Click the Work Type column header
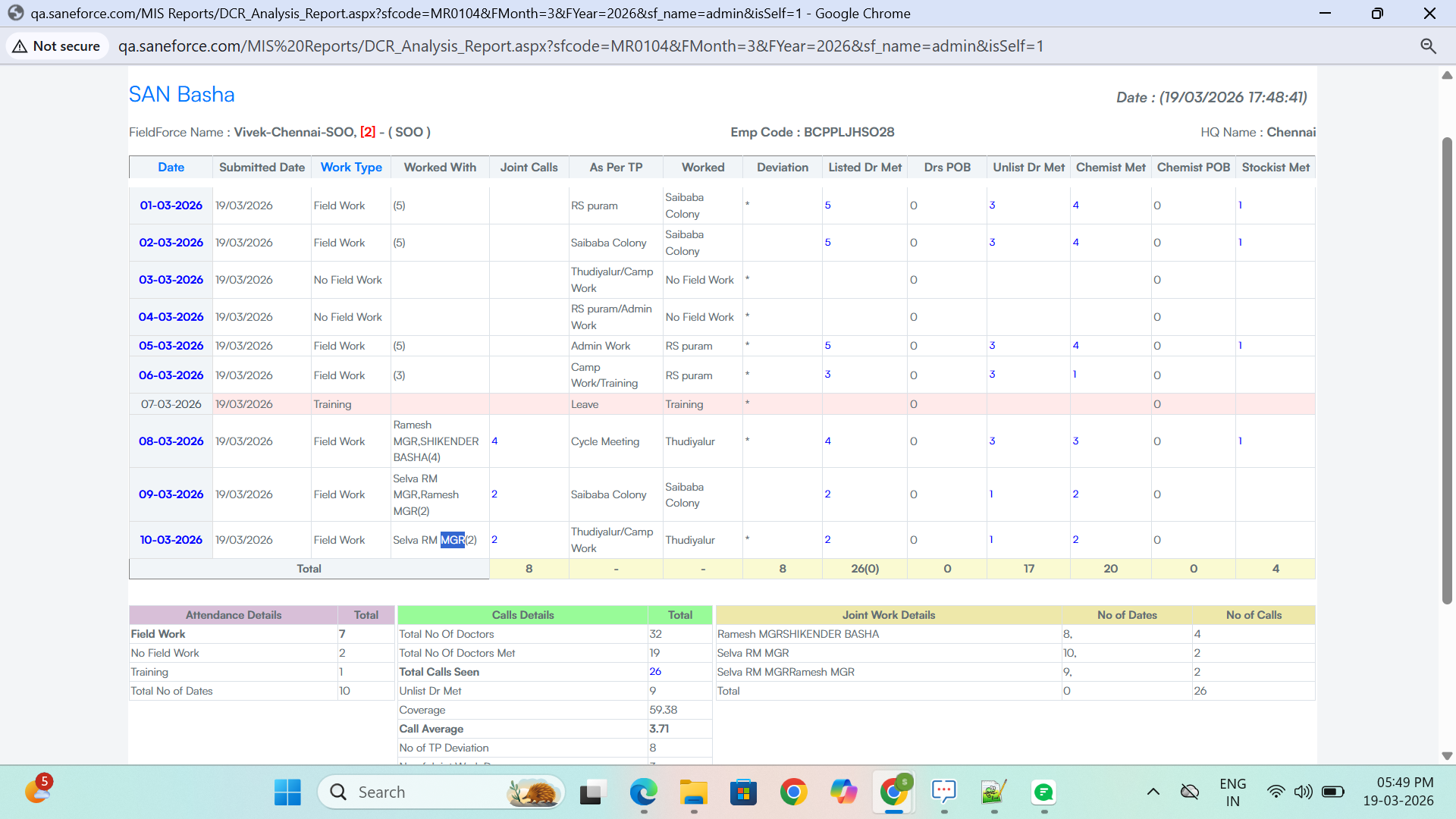 click(x=351, y=168)
